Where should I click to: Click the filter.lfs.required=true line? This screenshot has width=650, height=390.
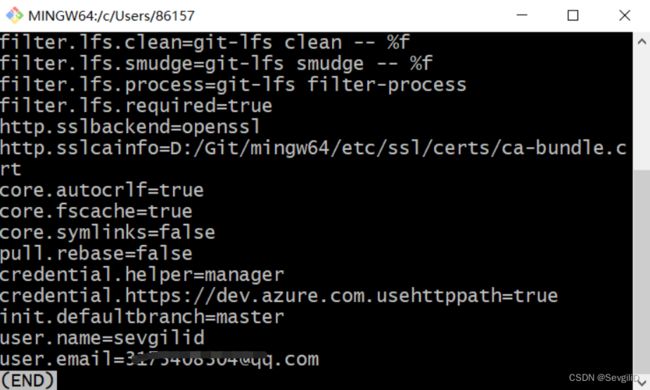point(136,105)
